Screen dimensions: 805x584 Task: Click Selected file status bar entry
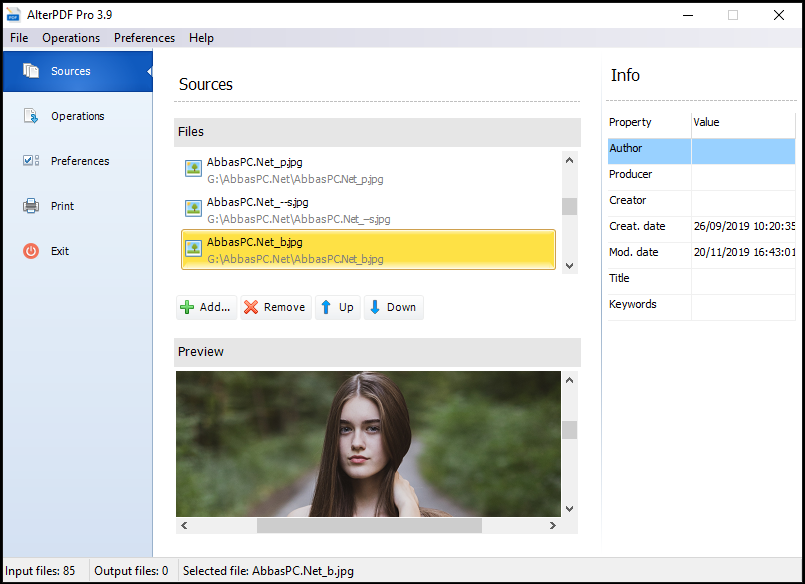[268, 571]
